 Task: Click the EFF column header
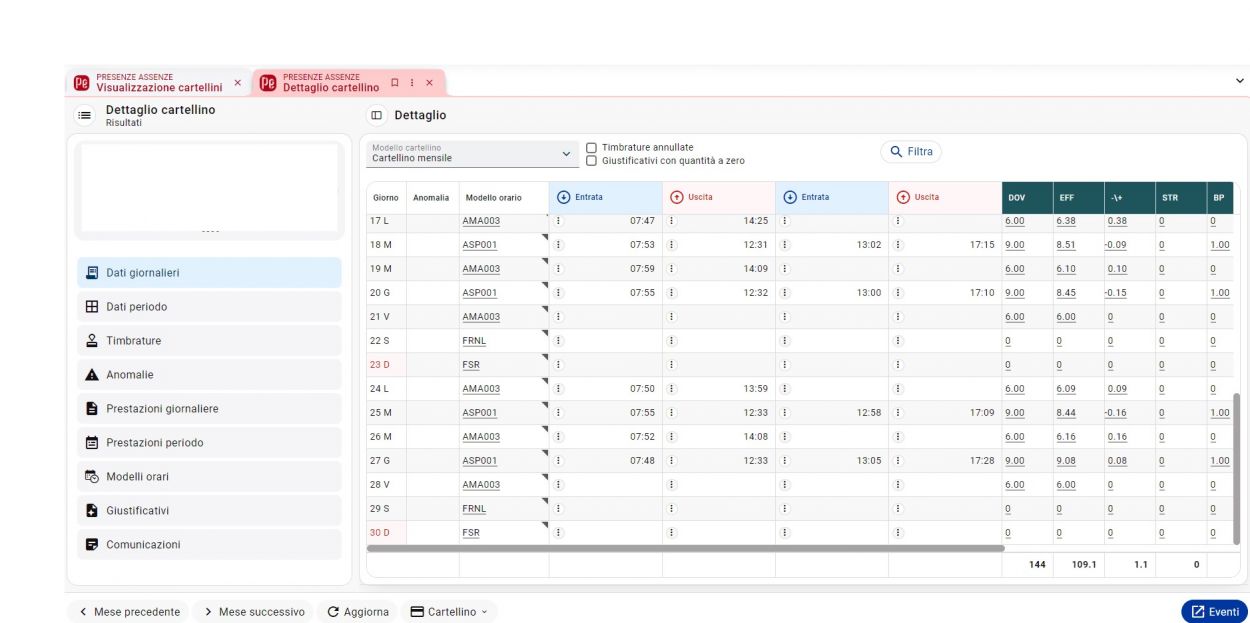pos(1078,197)
